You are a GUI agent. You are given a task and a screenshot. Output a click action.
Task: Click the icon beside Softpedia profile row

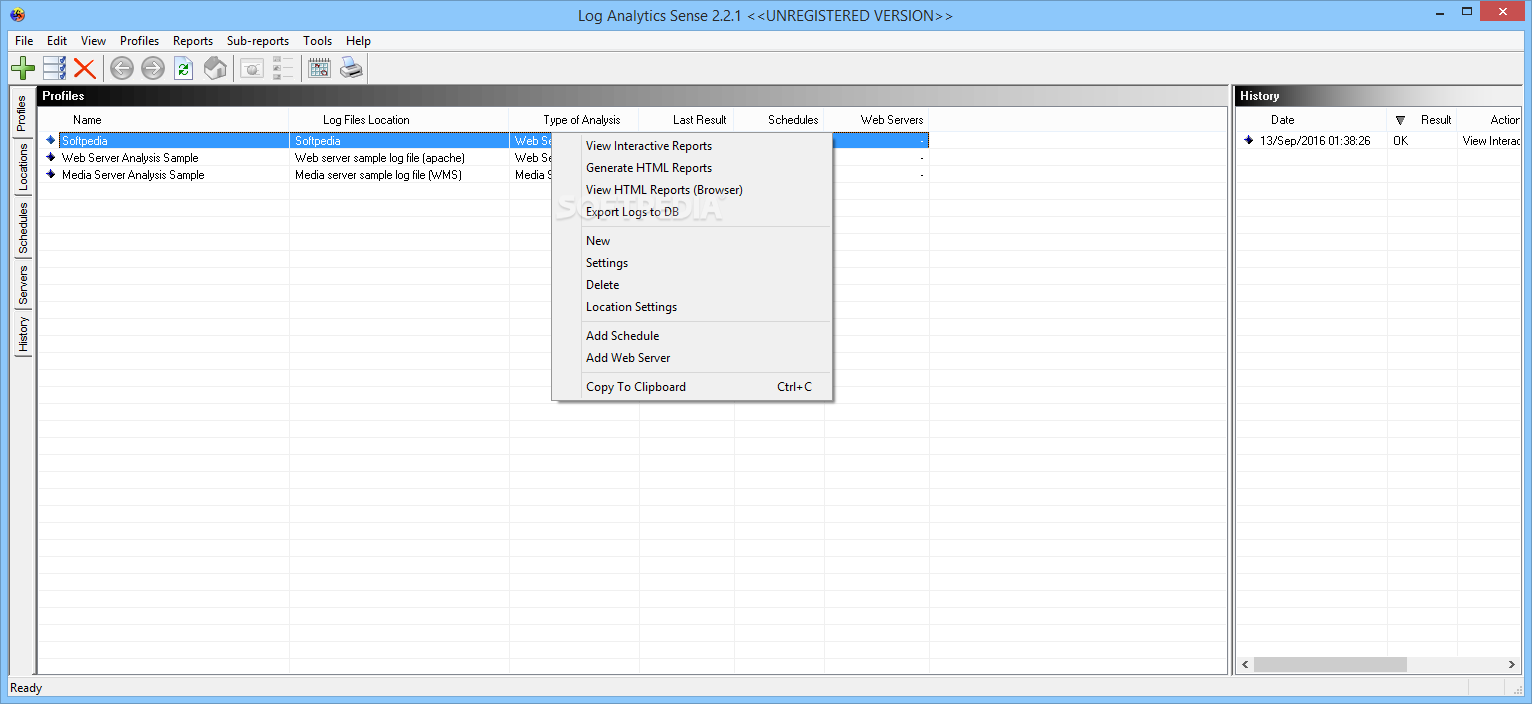point(51,140)
